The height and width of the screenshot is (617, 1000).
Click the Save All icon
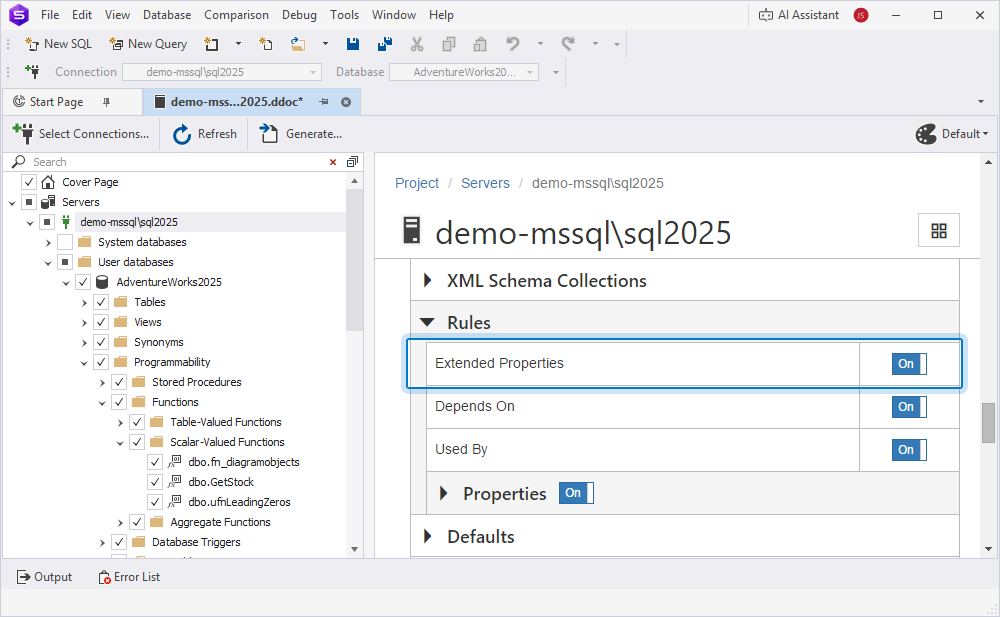point(385,43)
